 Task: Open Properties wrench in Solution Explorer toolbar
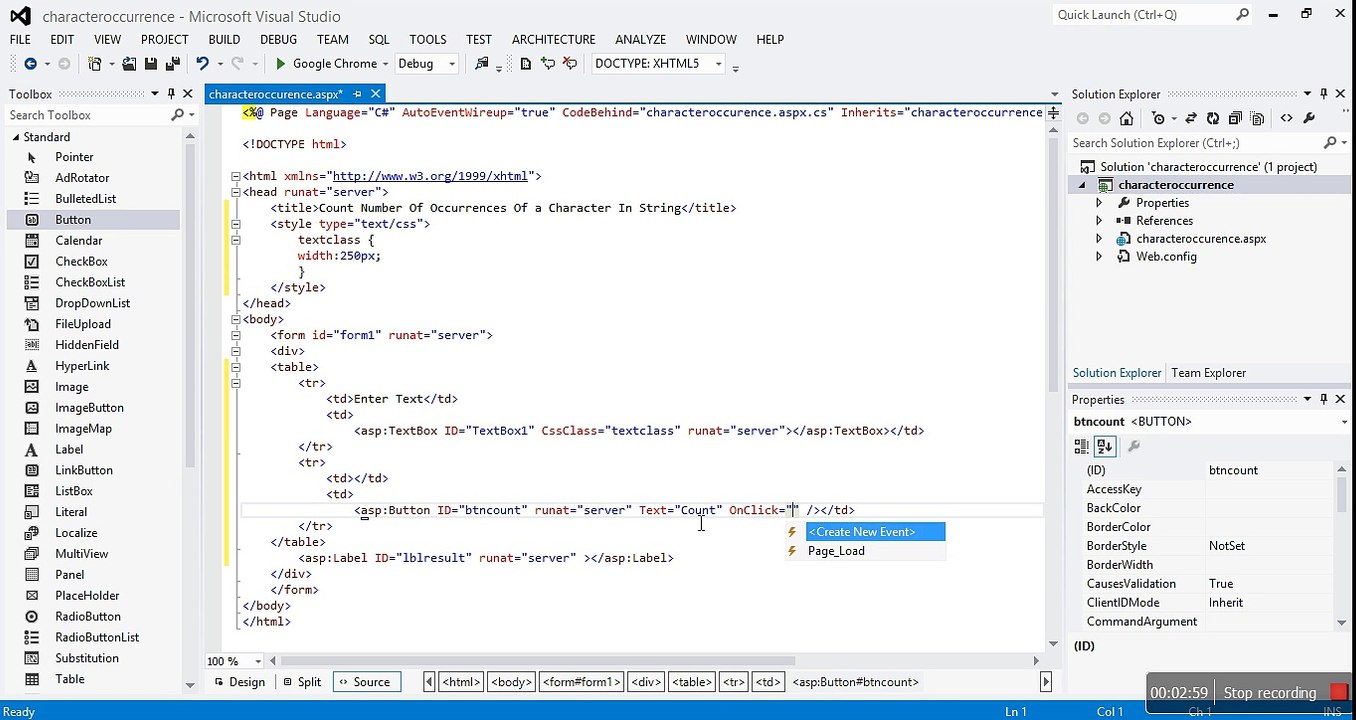click(1309, 118)
